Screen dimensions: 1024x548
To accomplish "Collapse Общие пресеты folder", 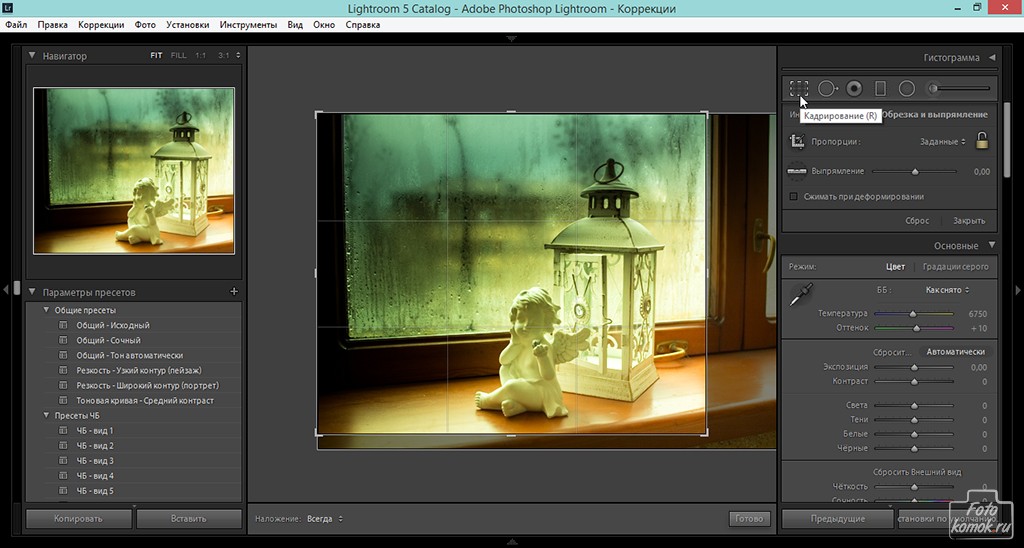I will (46, 310).
